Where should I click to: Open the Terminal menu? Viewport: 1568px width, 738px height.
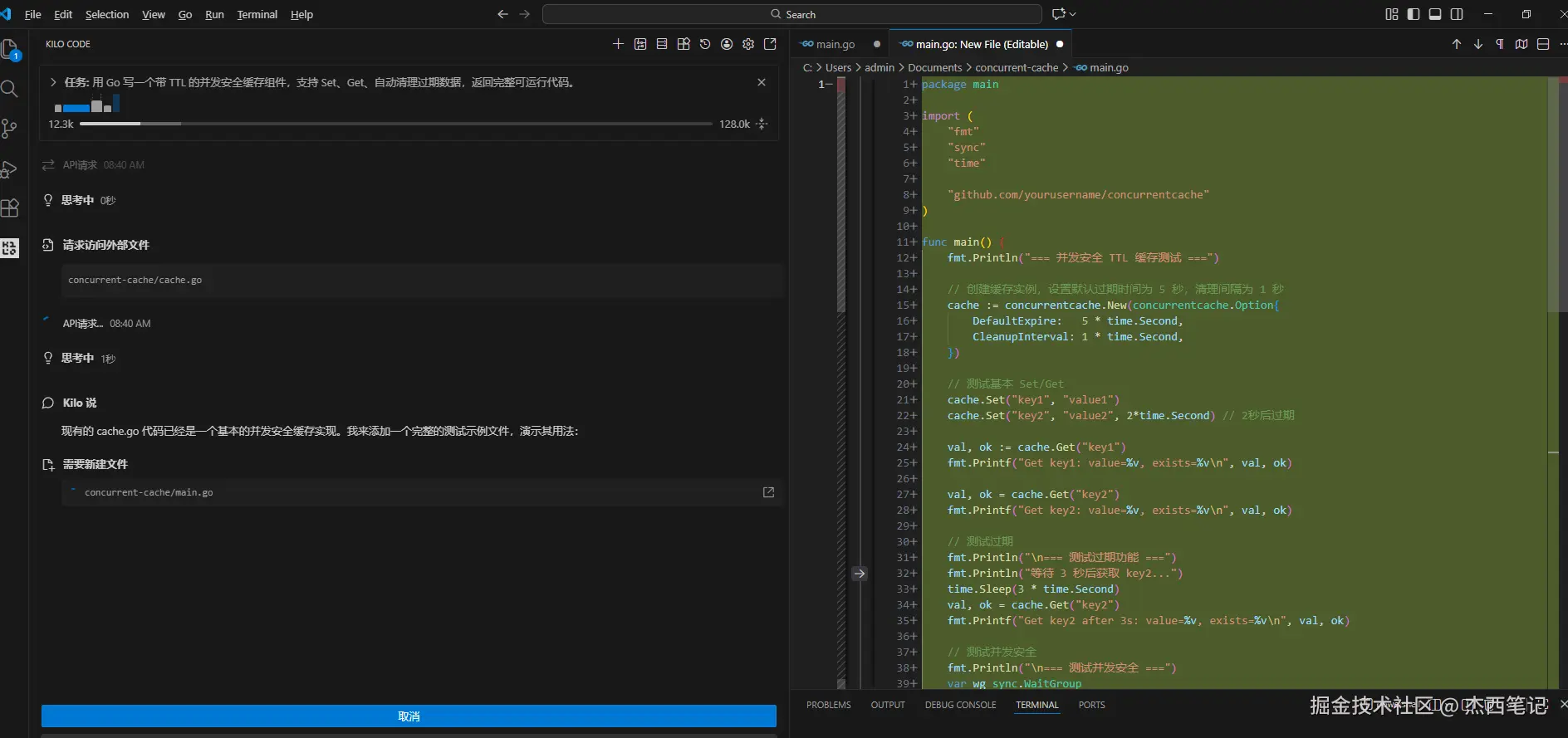point(257,14)
